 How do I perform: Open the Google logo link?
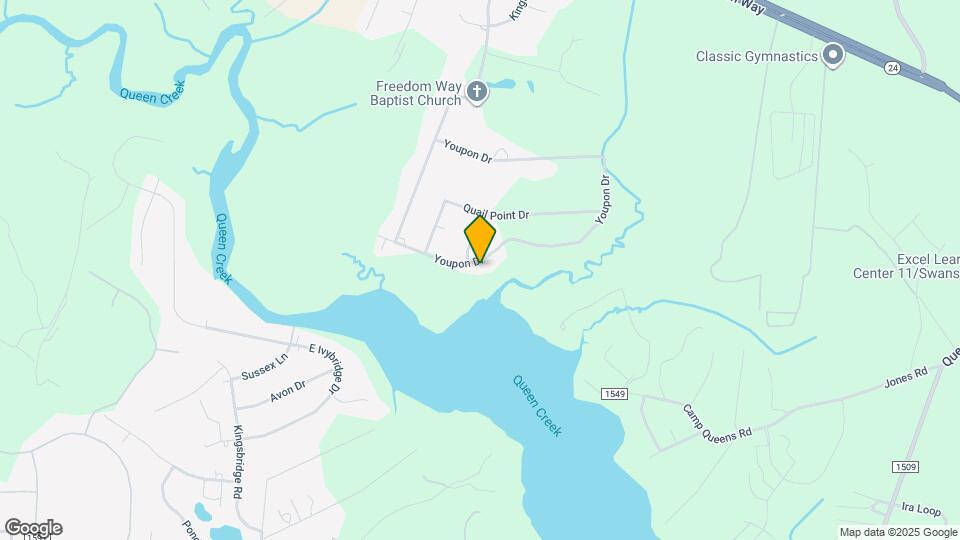(34, 528)
